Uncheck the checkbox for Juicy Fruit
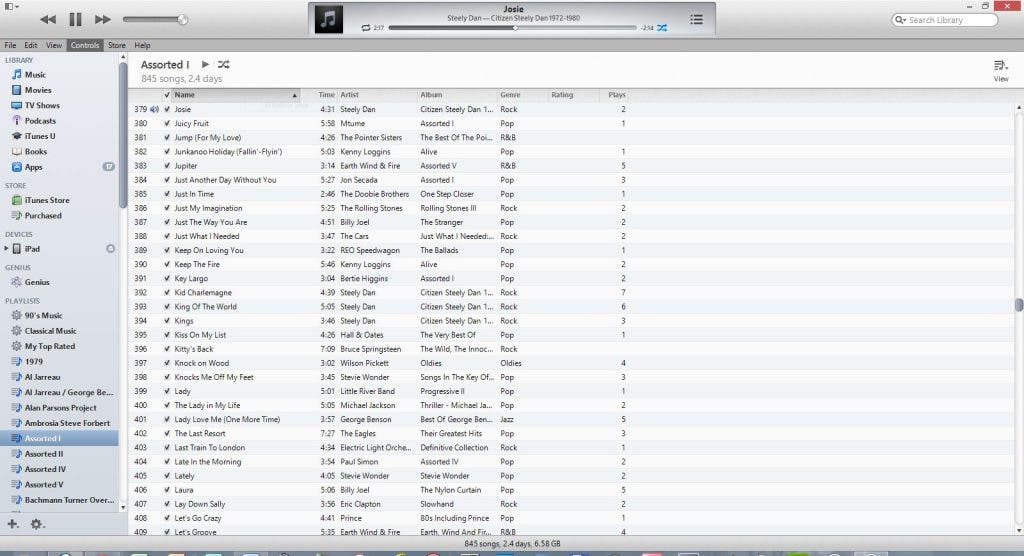 (167, 123)
